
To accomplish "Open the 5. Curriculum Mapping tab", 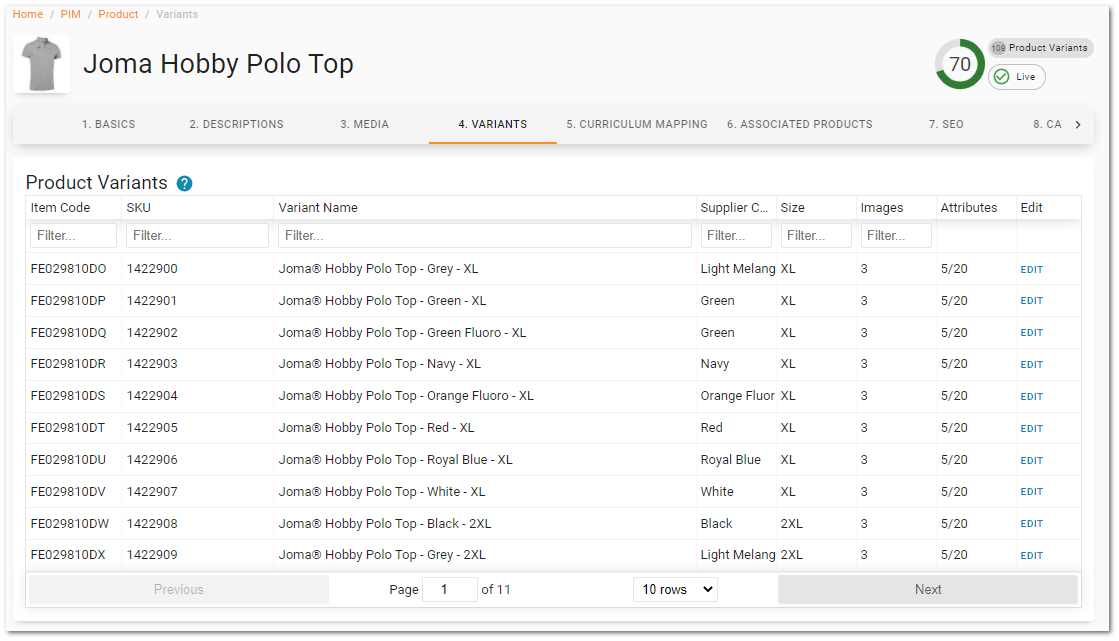I will coord(637,124).
